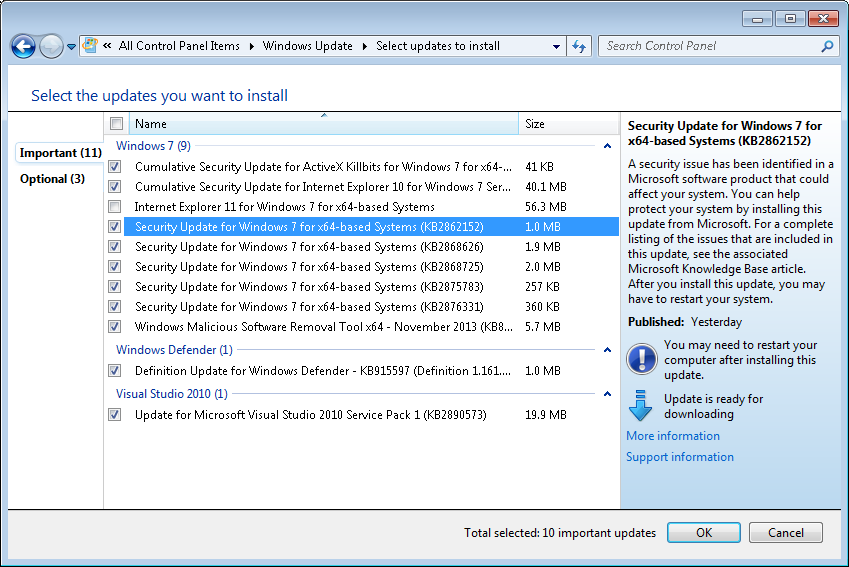849x567 pixels.
Task: Click the blue download arrow icon
Action: click(x=640, y=405)
